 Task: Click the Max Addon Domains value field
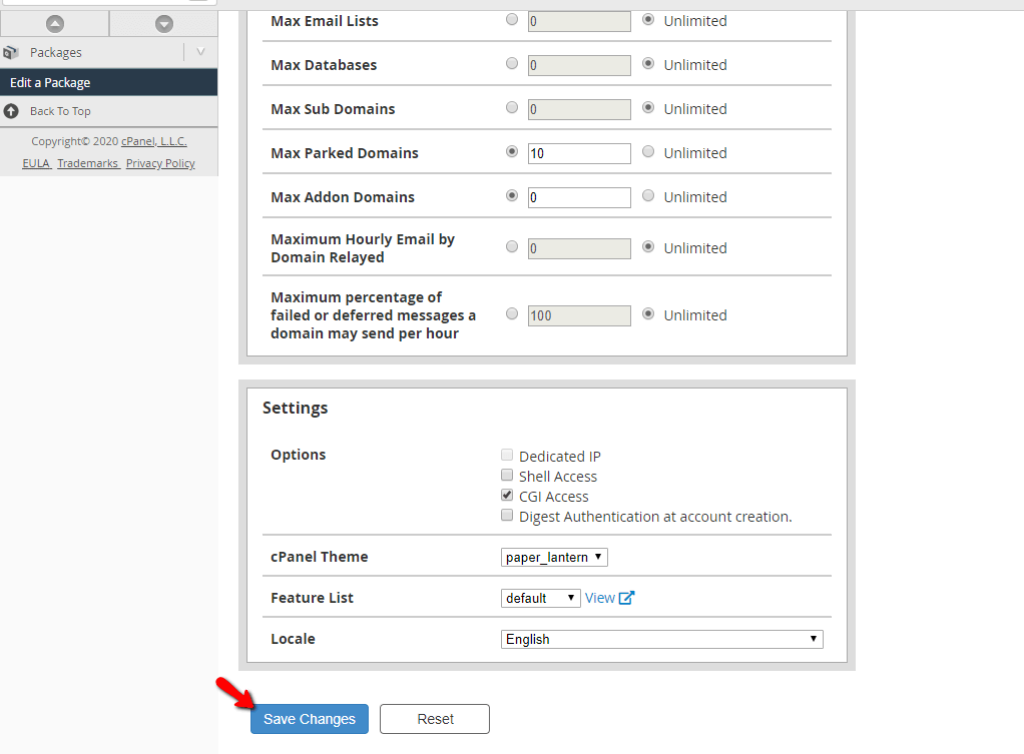click(x=579, y=197)
